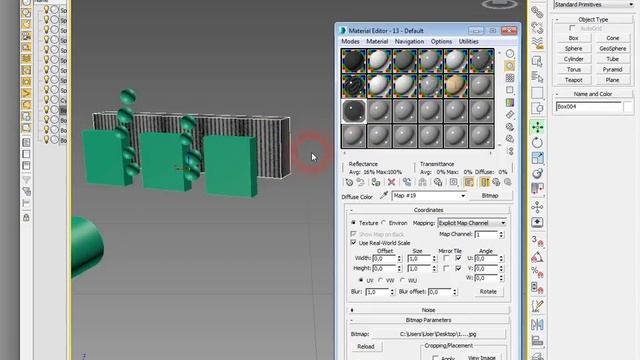Click the eyedropper pick material icon

pyautogui.click(x=384, y=196)
